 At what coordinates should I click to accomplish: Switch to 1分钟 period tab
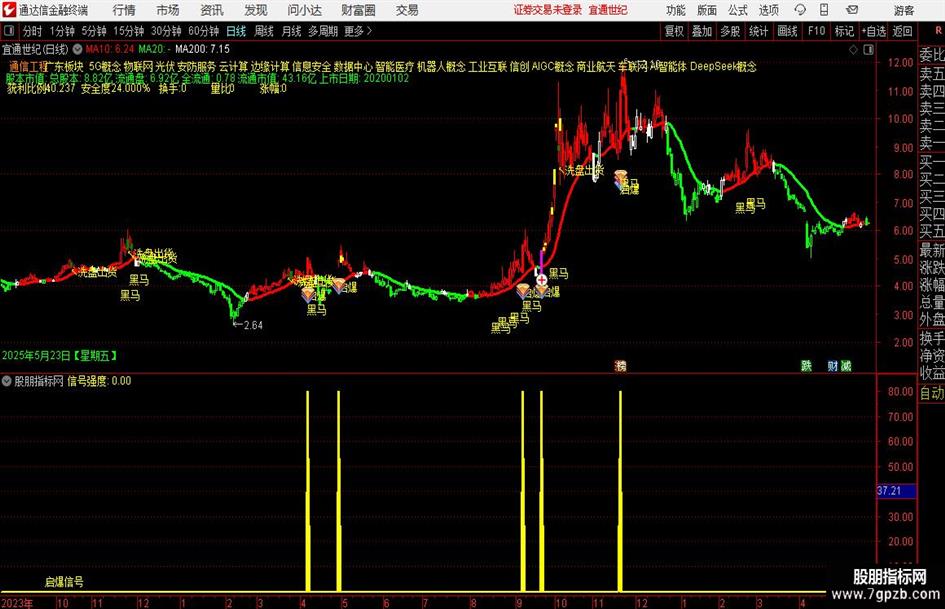[62, 31]
